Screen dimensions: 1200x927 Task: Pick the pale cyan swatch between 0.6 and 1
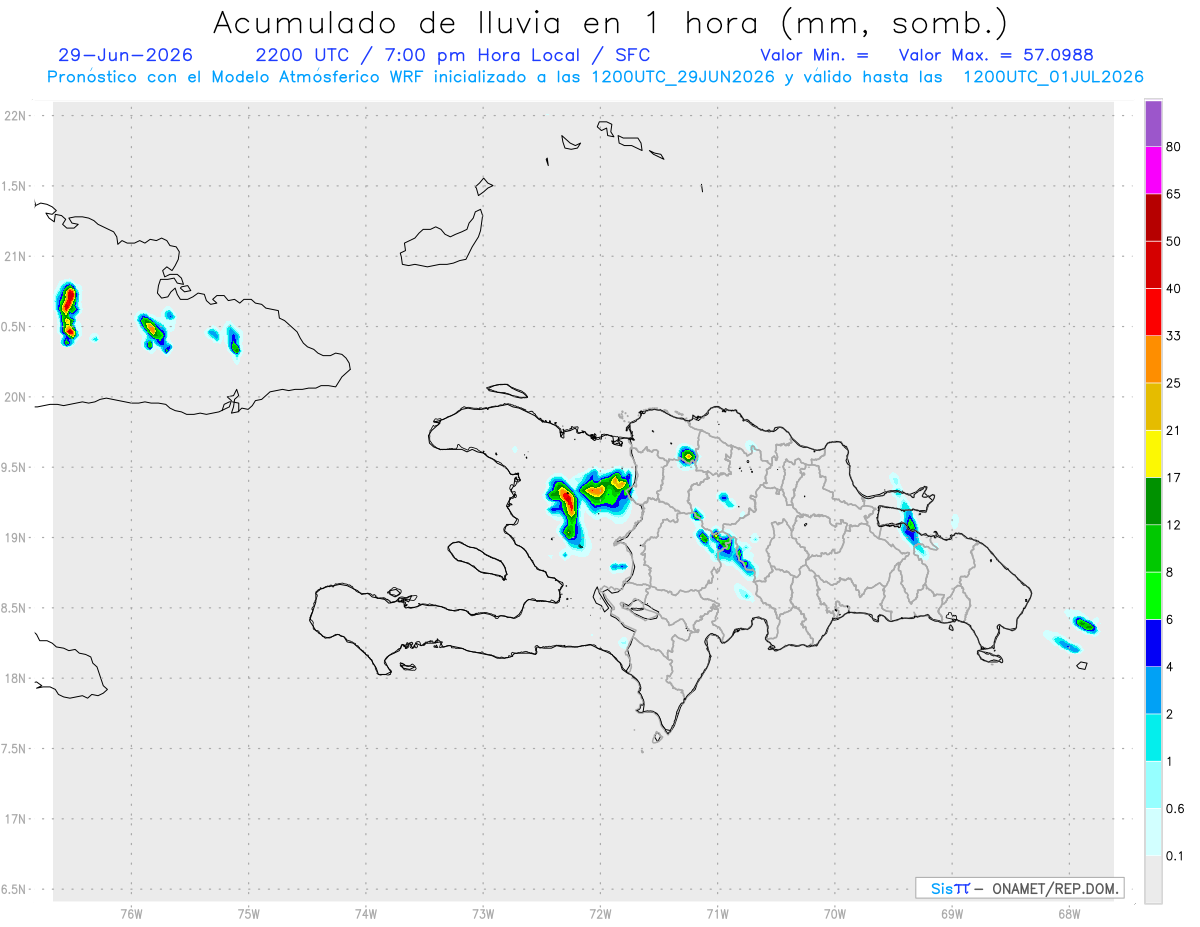(1153, 785)
